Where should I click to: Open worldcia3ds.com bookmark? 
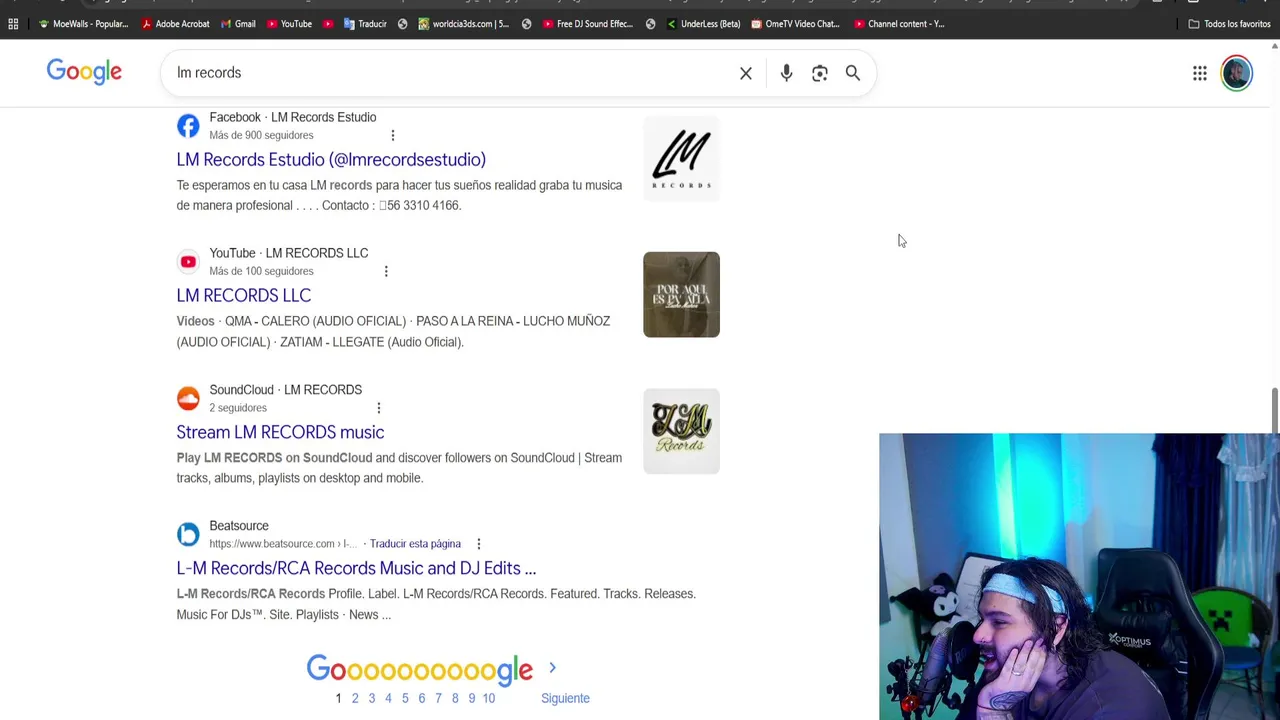coord(464,24)
